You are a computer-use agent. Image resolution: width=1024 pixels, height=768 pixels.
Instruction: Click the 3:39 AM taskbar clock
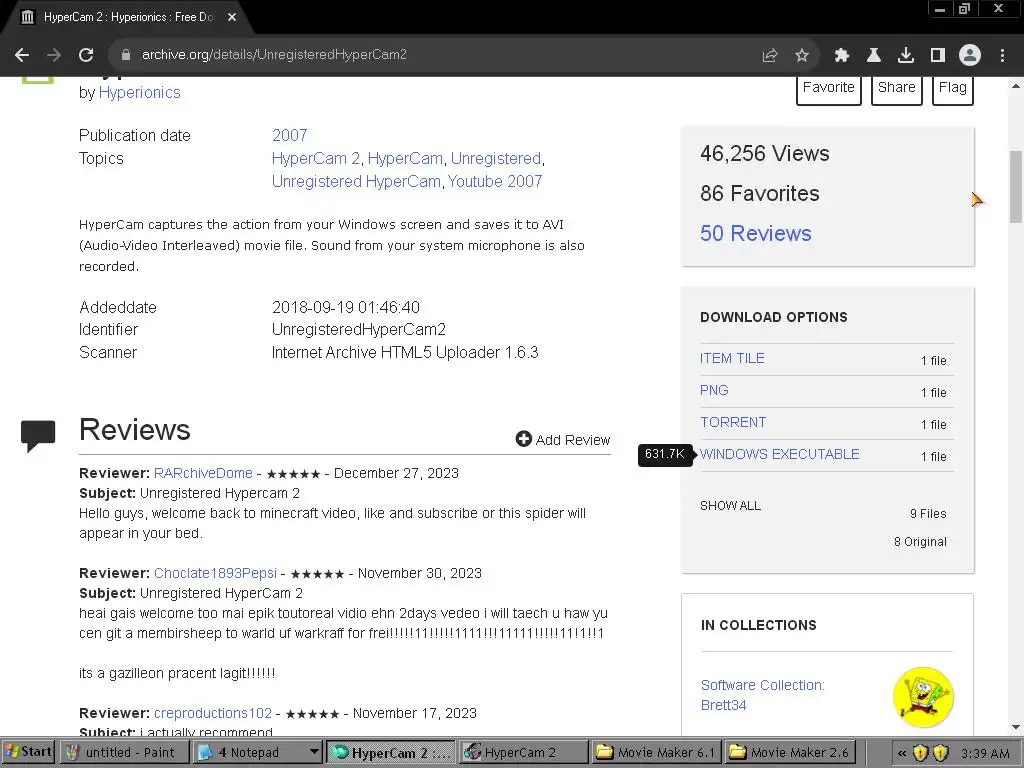[985, 753]
